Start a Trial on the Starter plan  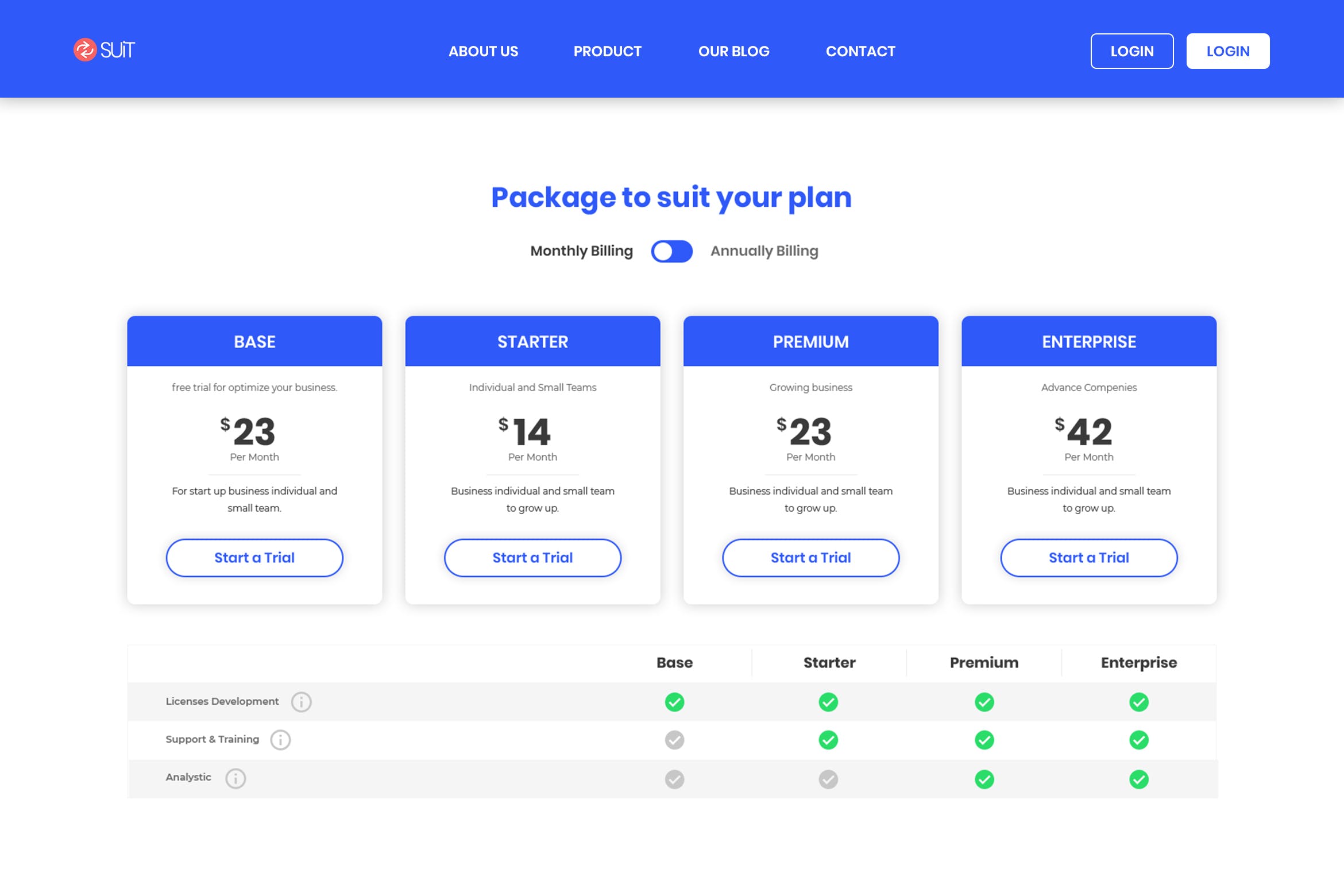click(532, 558)
